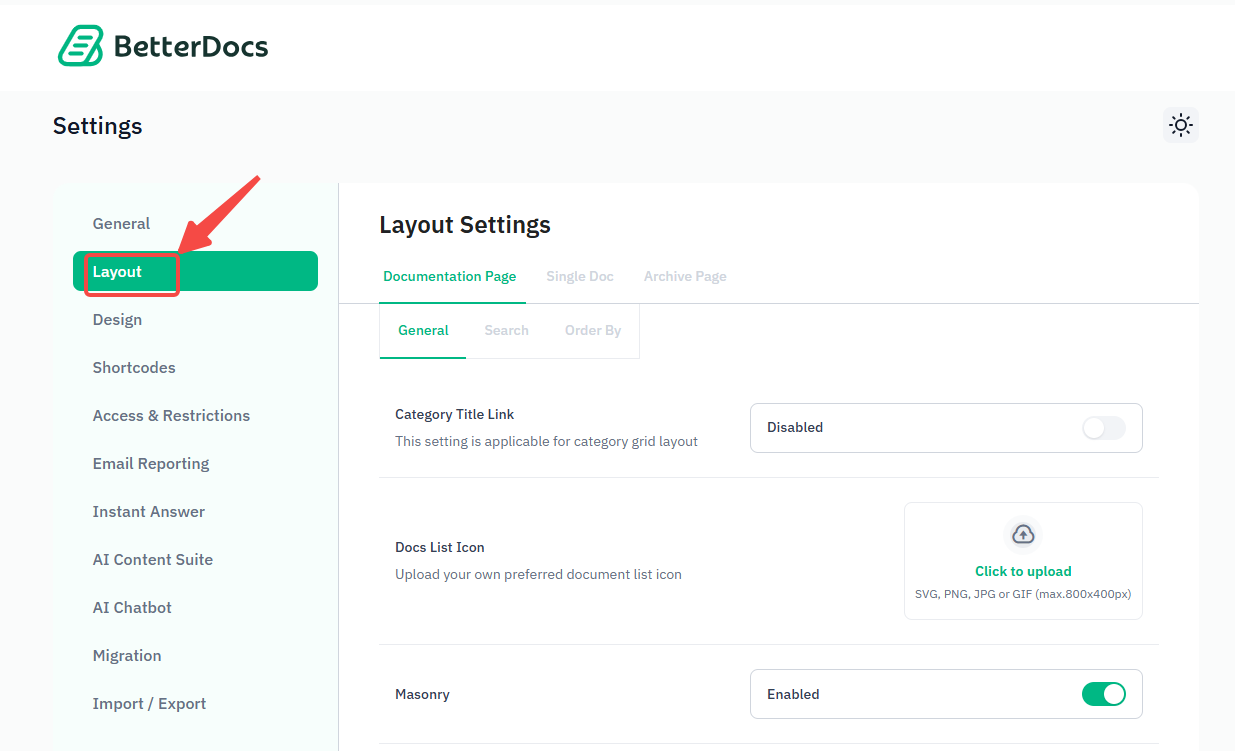The image size is (1235, 751).
Task: Toggle the dark mode sun icon
Action: click(x=1181, y=125)
